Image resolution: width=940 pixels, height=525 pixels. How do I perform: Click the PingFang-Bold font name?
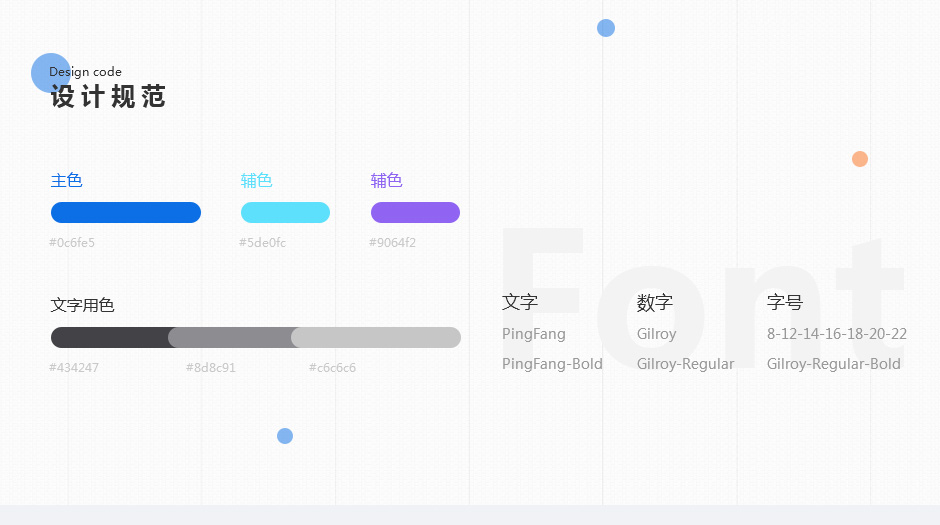click(x=552, y=364)
